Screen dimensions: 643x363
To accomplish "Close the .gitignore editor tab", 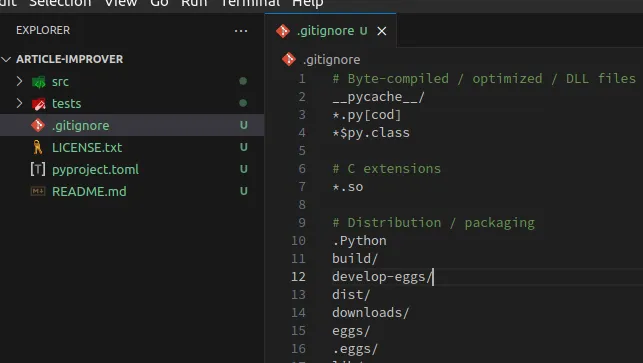I will tap(382, 31).
